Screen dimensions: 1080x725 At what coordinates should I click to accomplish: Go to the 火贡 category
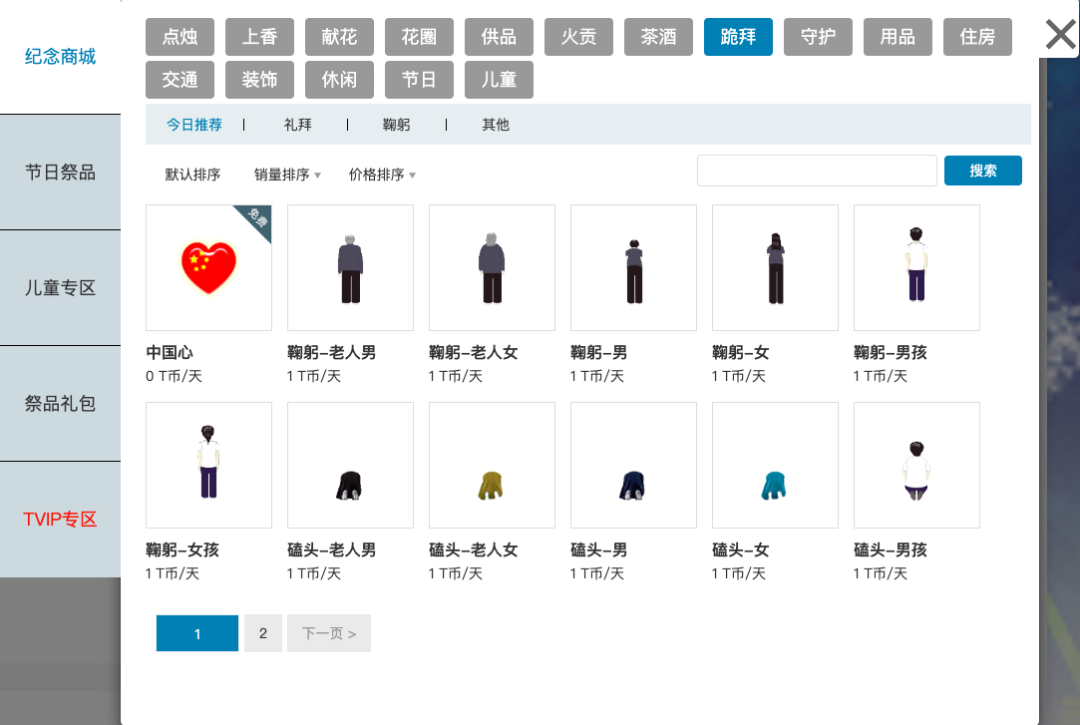(579, 36)
